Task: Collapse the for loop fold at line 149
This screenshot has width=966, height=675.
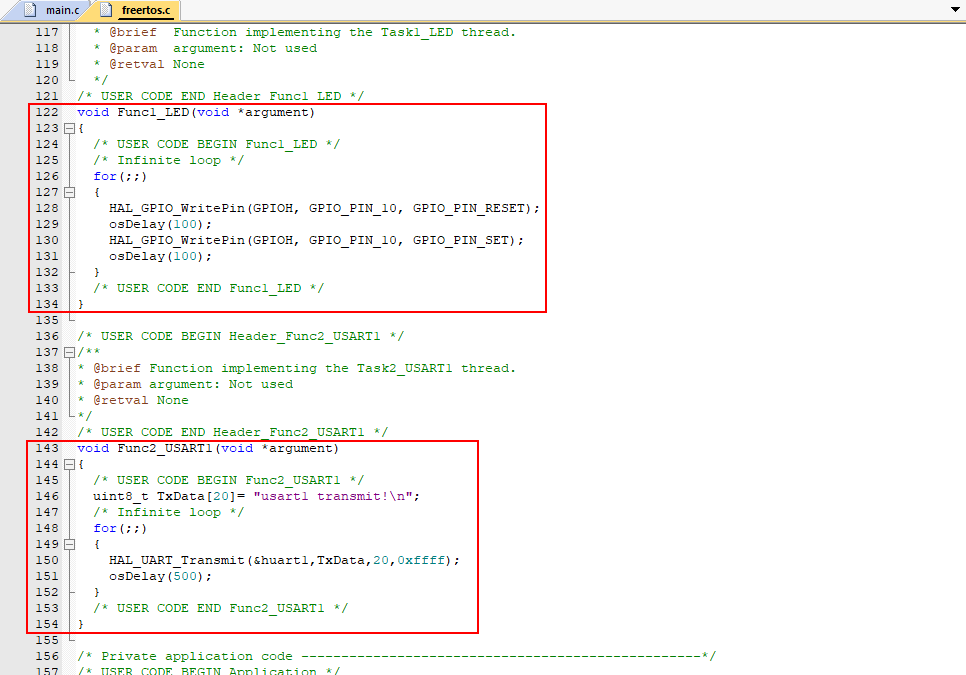Action: [x=70, y=544]
